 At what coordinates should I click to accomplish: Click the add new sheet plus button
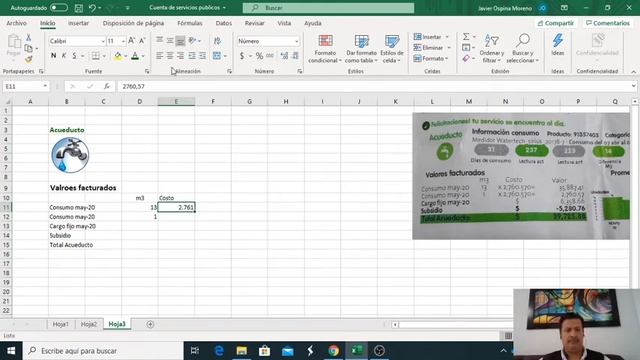150,324
